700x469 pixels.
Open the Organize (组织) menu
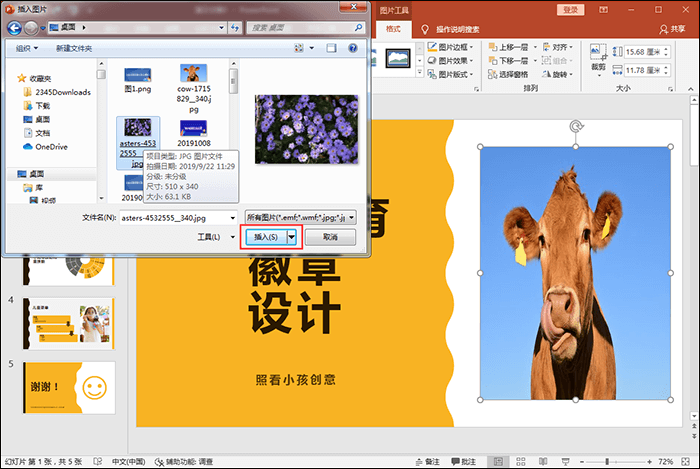26,48
